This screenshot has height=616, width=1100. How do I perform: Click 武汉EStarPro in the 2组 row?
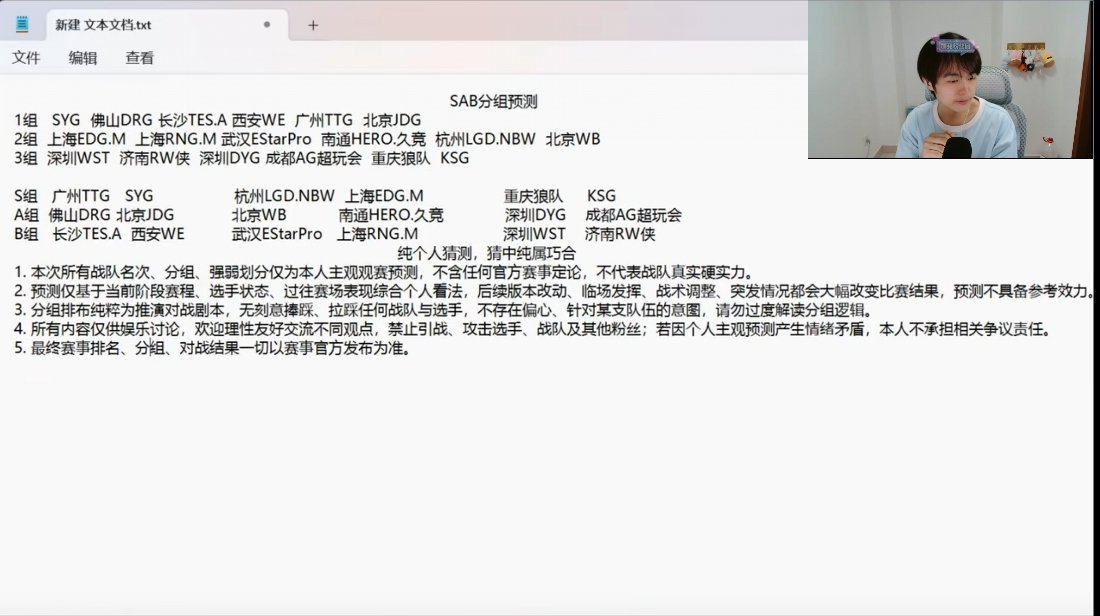(266, 139)
